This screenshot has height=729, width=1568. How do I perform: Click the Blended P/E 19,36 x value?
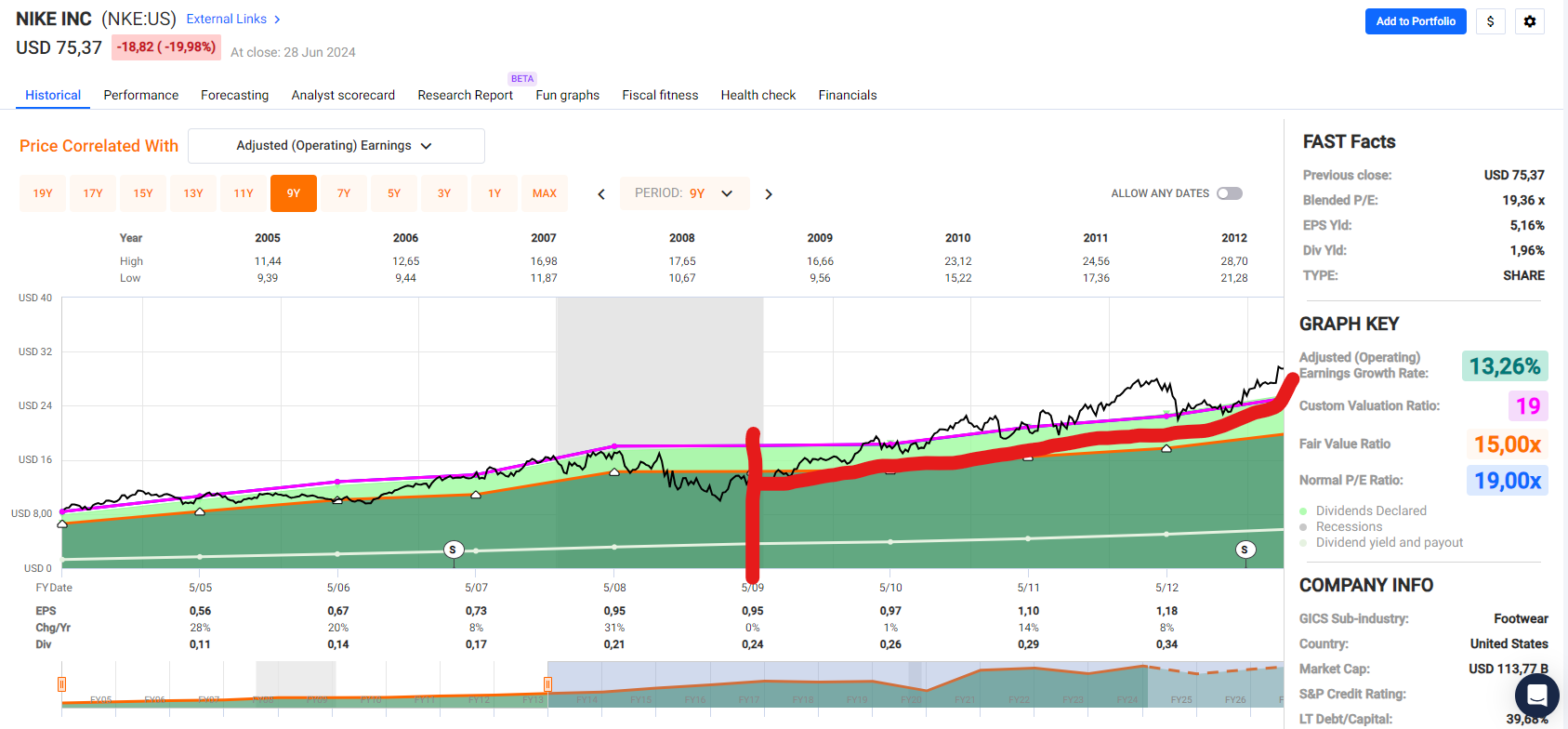coord(1523,200)
